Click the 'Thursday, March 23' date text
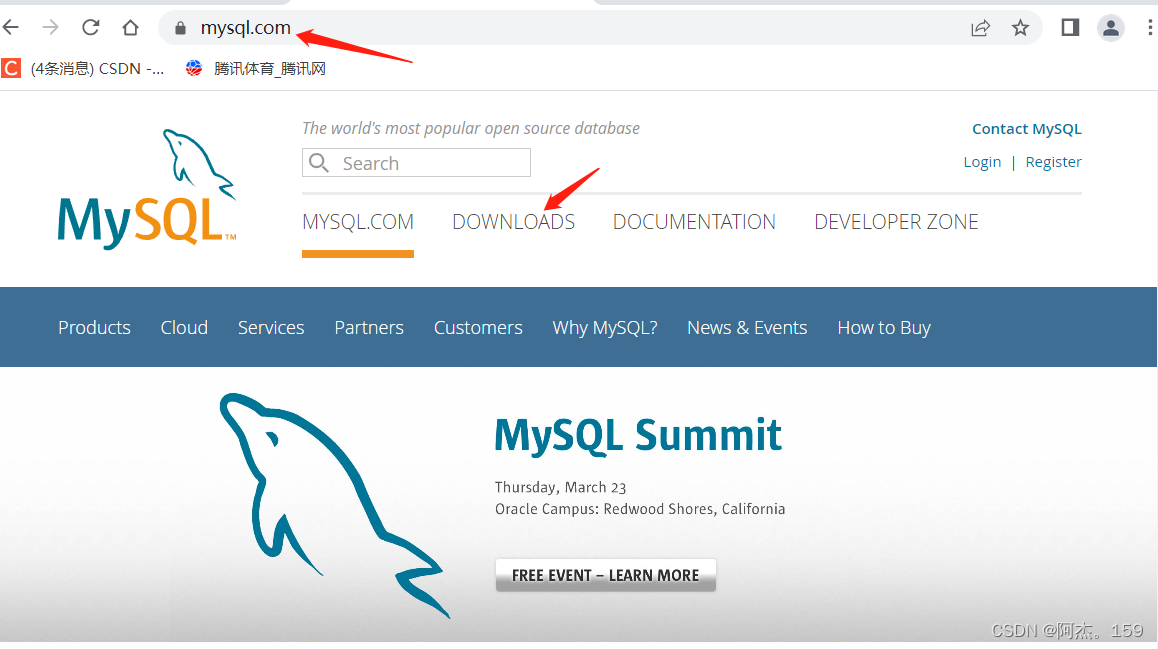Image resolution: width=1158 pixels, height=649 pixels. tap(561, 488)
